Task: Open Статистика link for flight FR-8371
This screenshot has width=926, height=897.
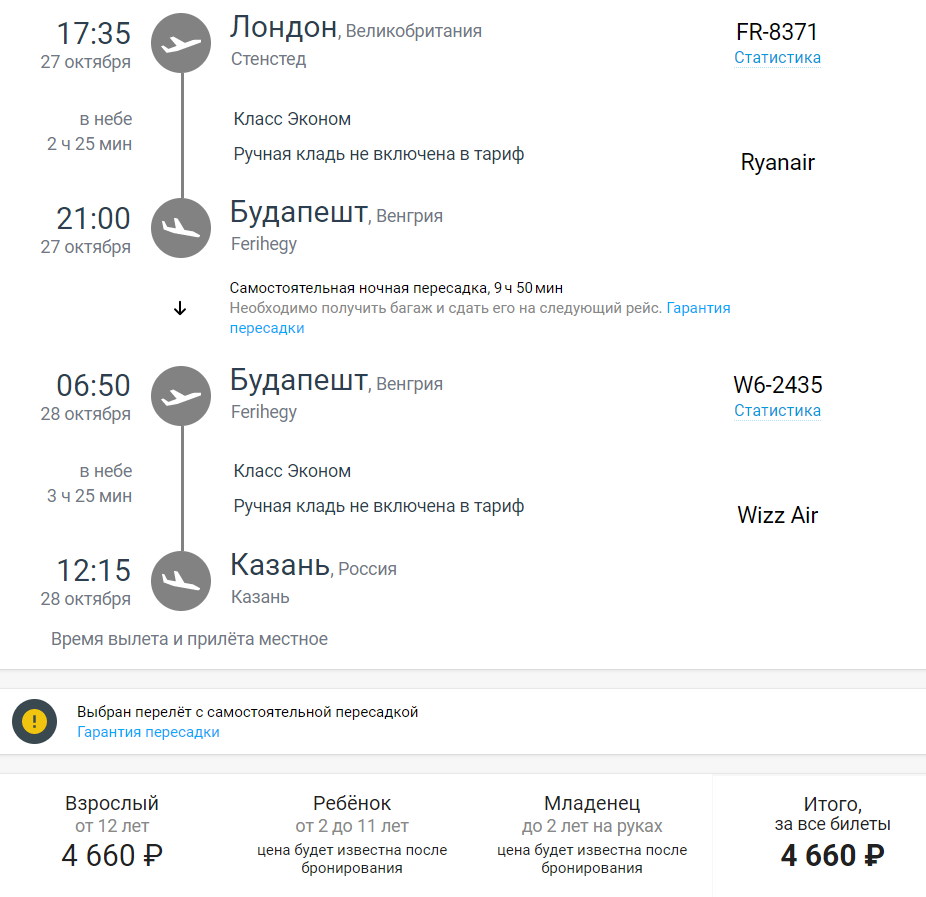Action: (777, 58)
